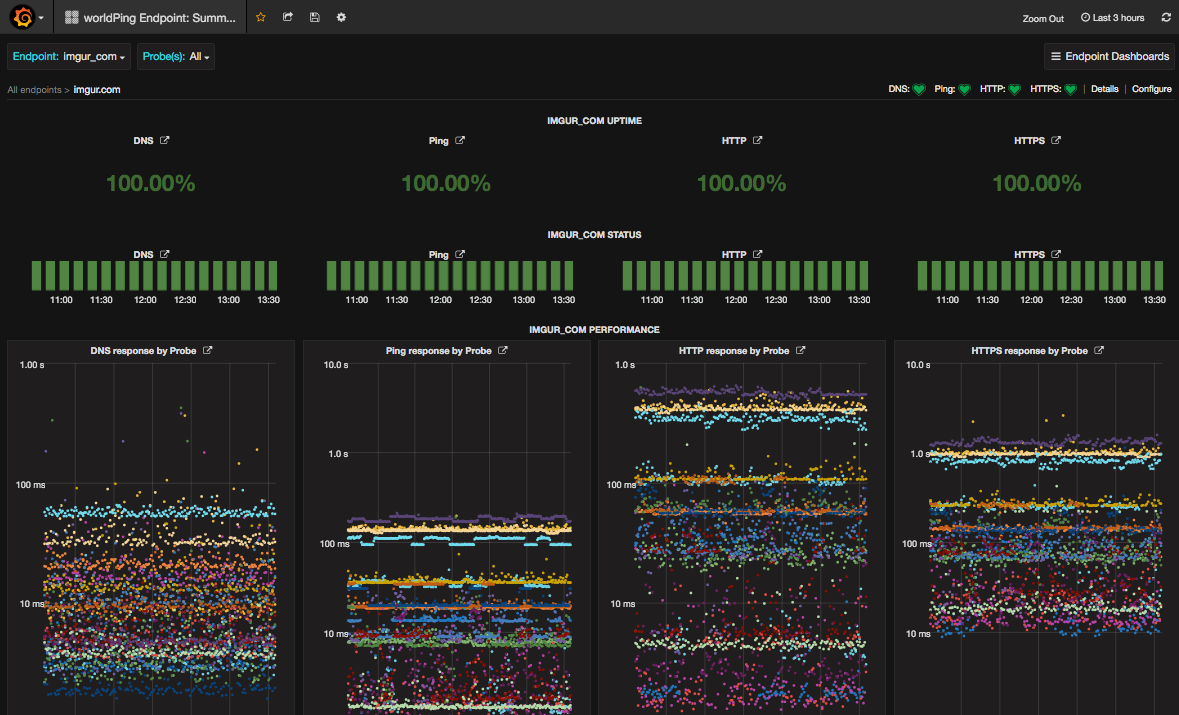1179x715 pixels.
Task: Open dashboard settings gear
Action: tap(341, 17)
